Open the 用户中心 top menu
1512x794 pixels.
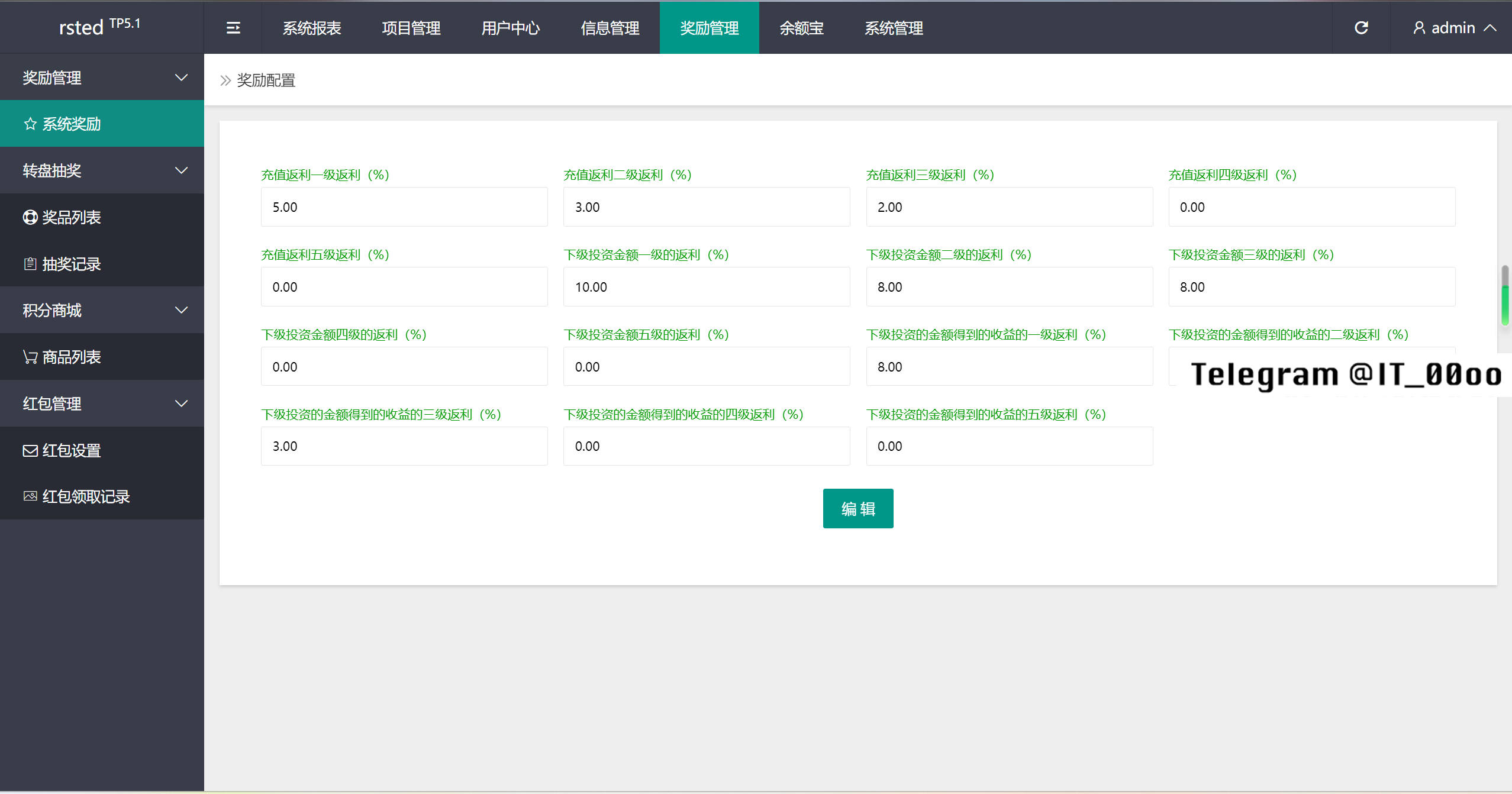click(x=511, y=28)
